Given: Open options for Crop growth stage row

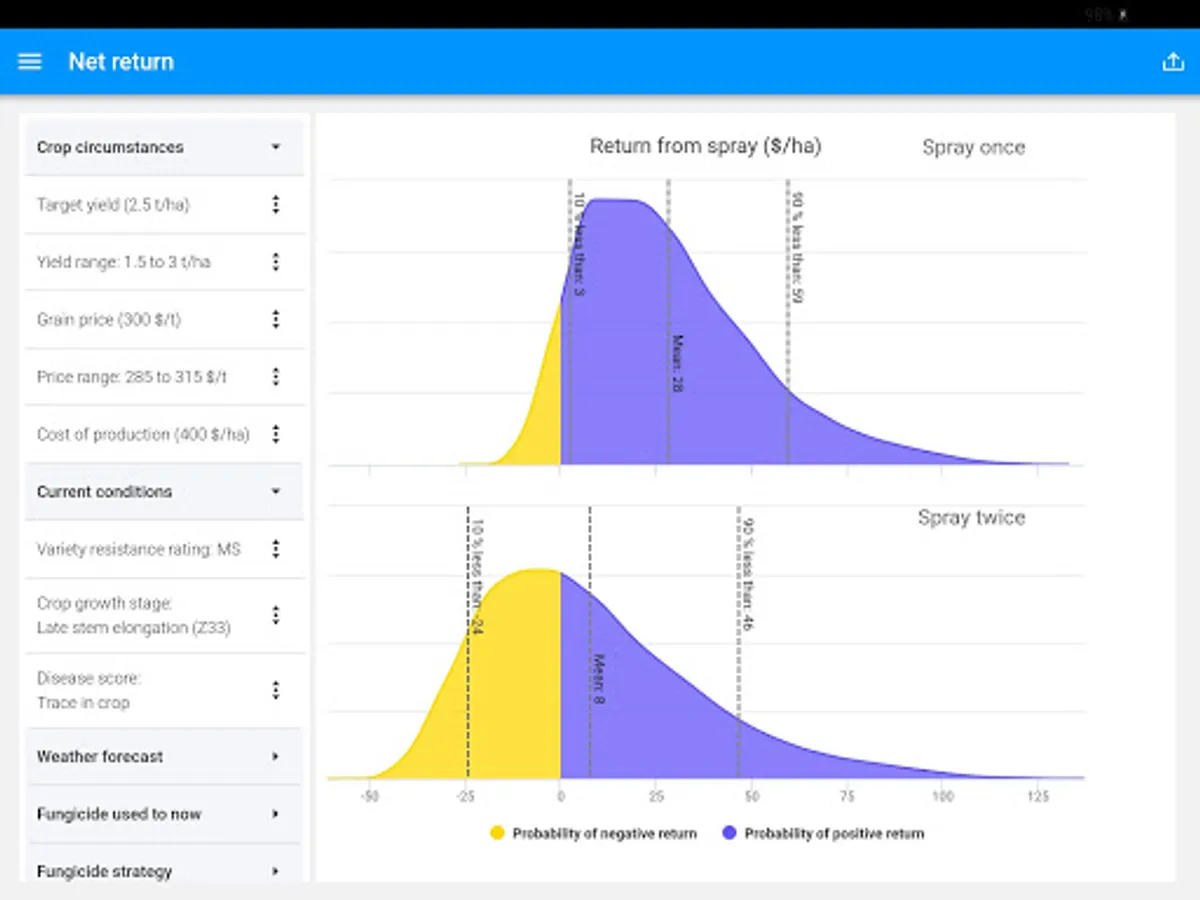Looking at the screenshot, I should click(x=276, y=615).
